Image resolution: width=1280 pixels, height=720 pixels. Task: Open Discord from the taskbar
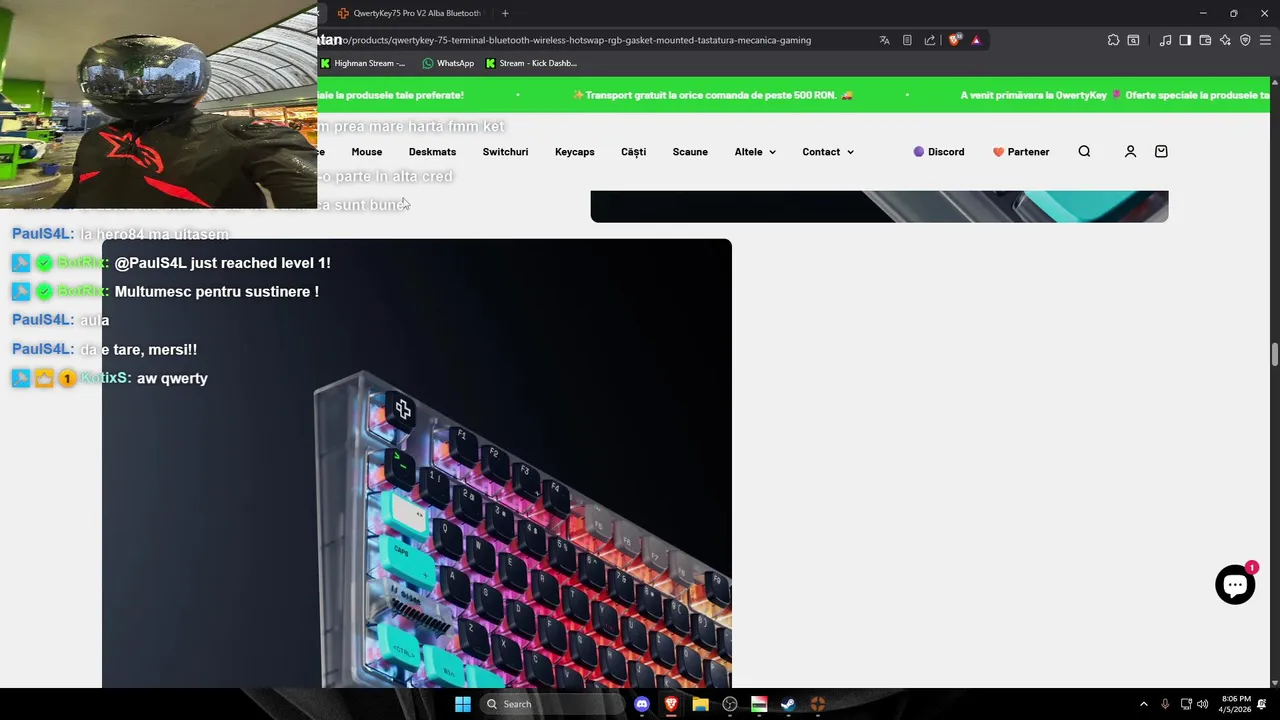pyautogui.click(x=642, y=704)
